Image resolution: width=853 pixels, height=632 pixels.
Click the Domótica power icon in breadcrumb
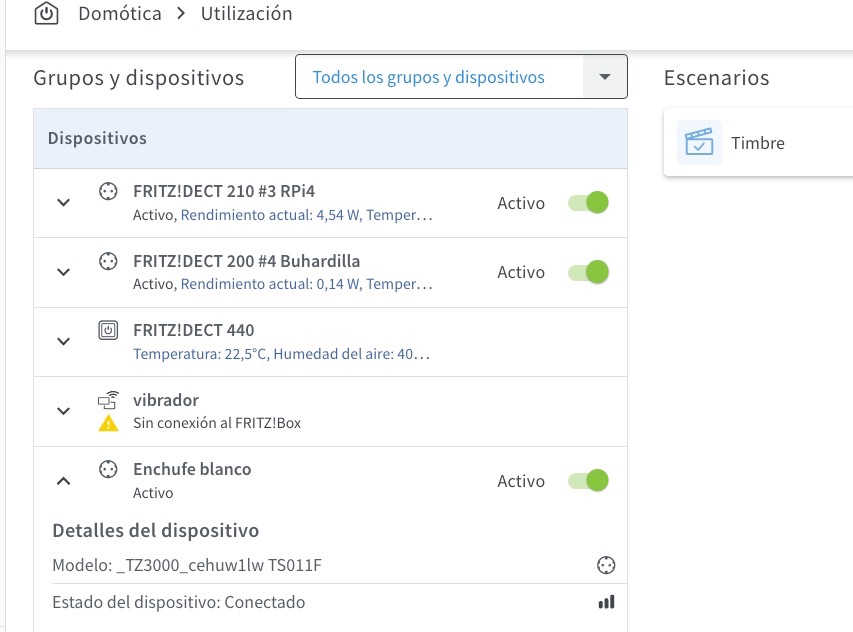tap(46, 13)
